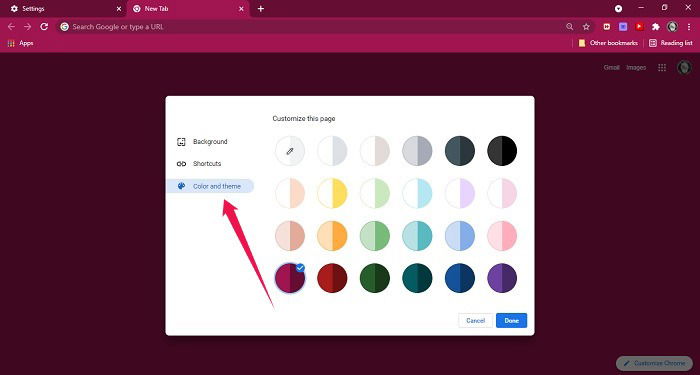The height and width of the screenshot is (375, 700).
Task: Open the Google apps grid icon
Action: (662, 67)
